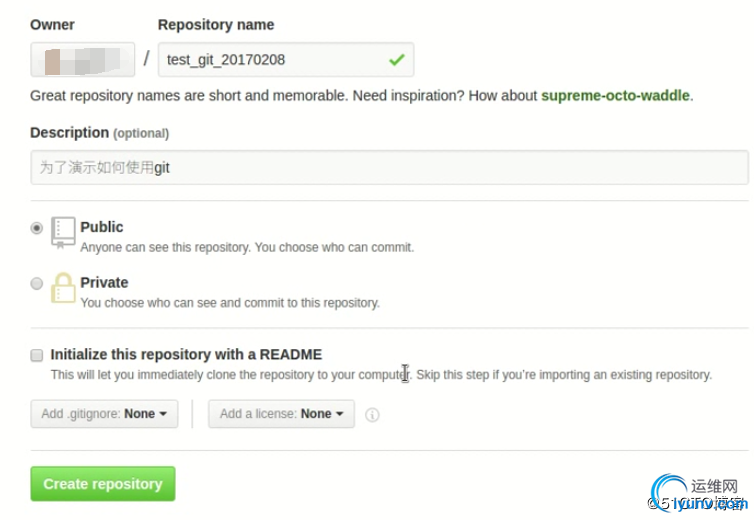Click the Repository name label

(x=216, y=25)
